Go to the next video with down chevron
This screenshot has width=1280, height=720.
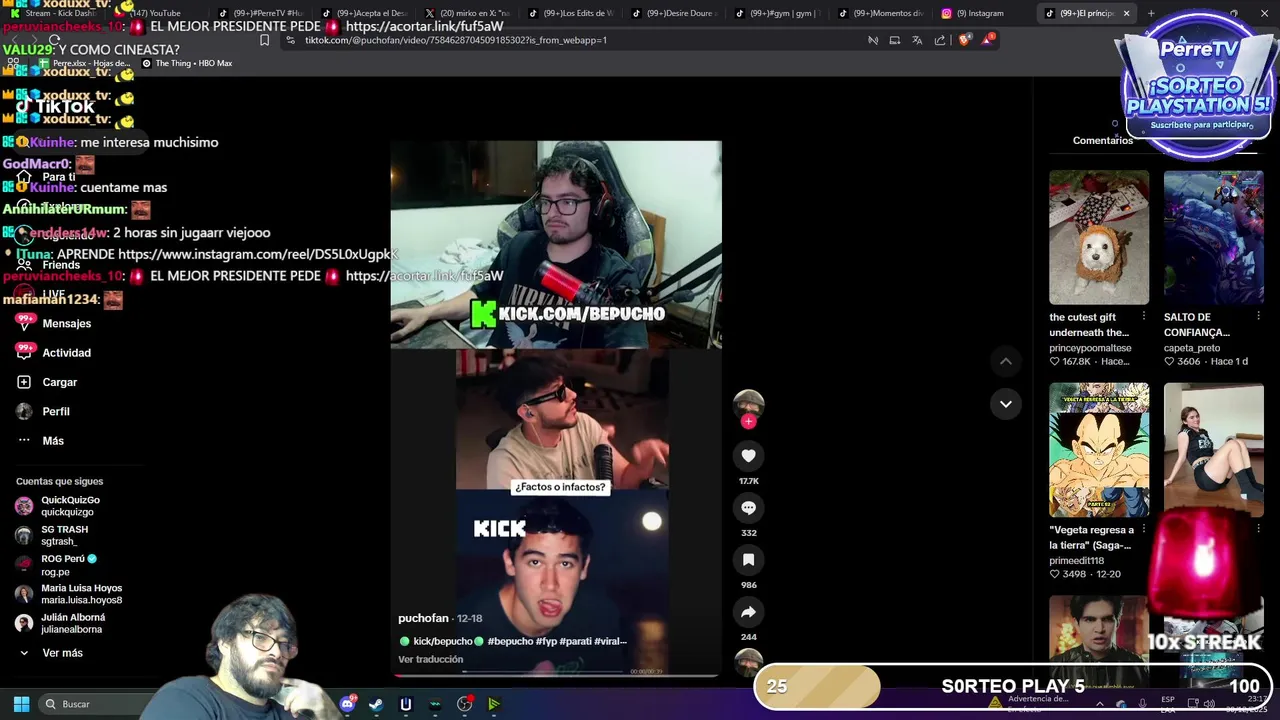point(1006,404)
